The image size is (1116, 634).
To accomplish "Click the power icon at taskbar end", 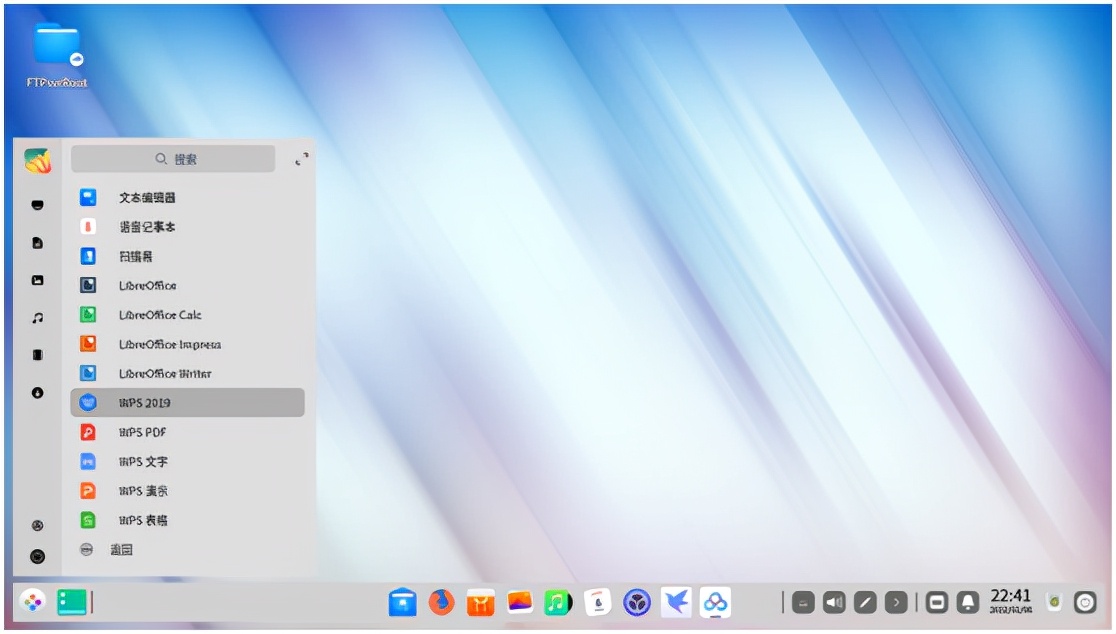I will (x=1085, y=602).
